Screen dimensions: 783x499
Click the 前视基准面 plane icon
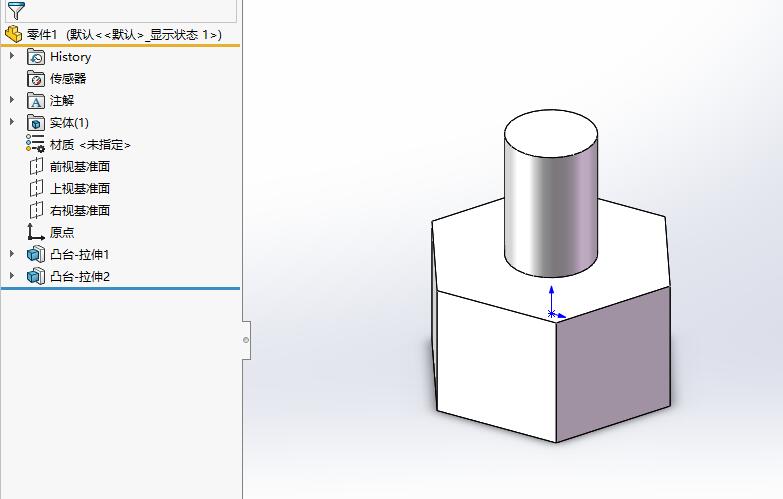[36, 166]
